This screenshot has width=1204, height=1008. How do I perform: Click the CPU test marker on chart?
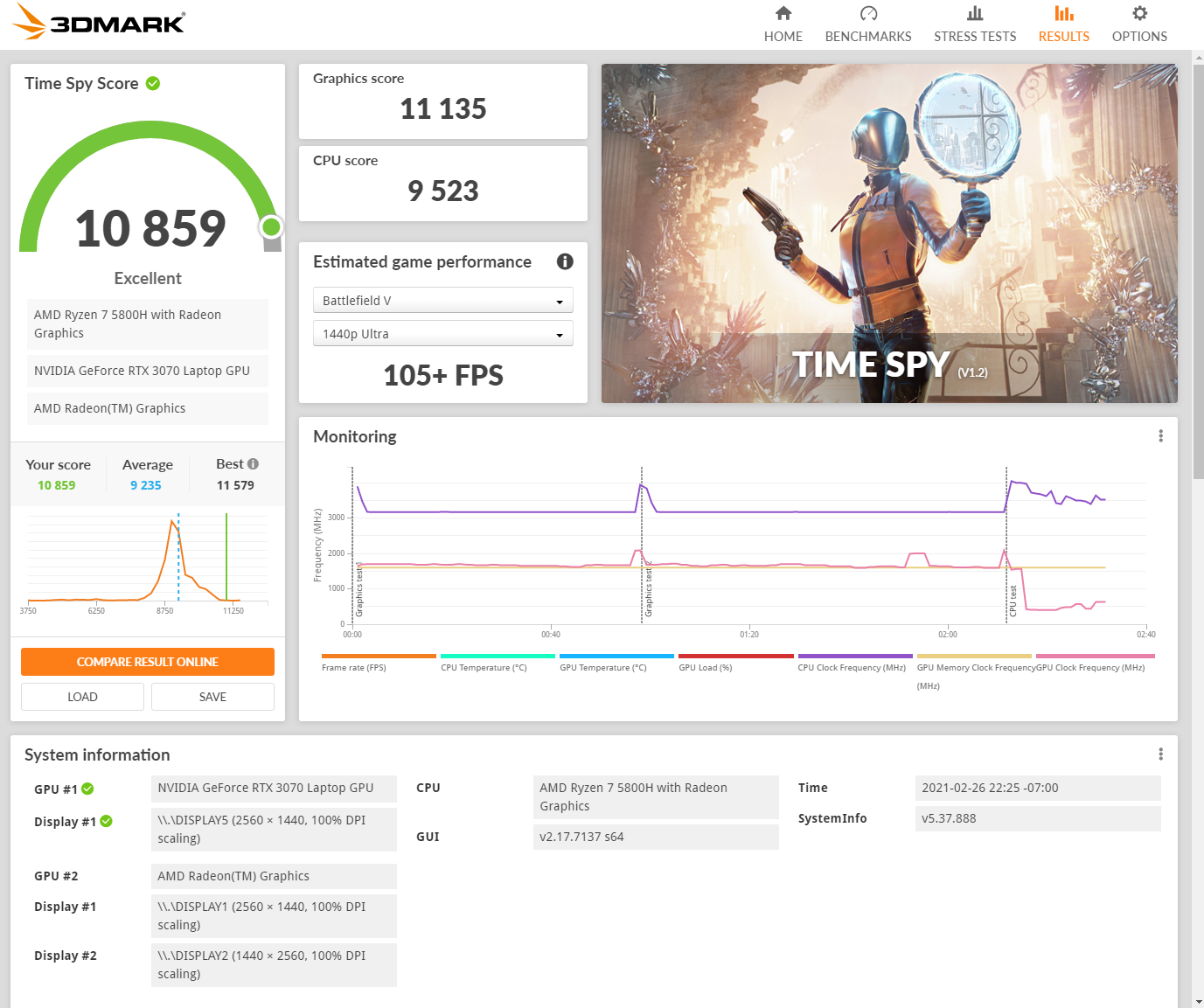click(x=1013, y=601)
